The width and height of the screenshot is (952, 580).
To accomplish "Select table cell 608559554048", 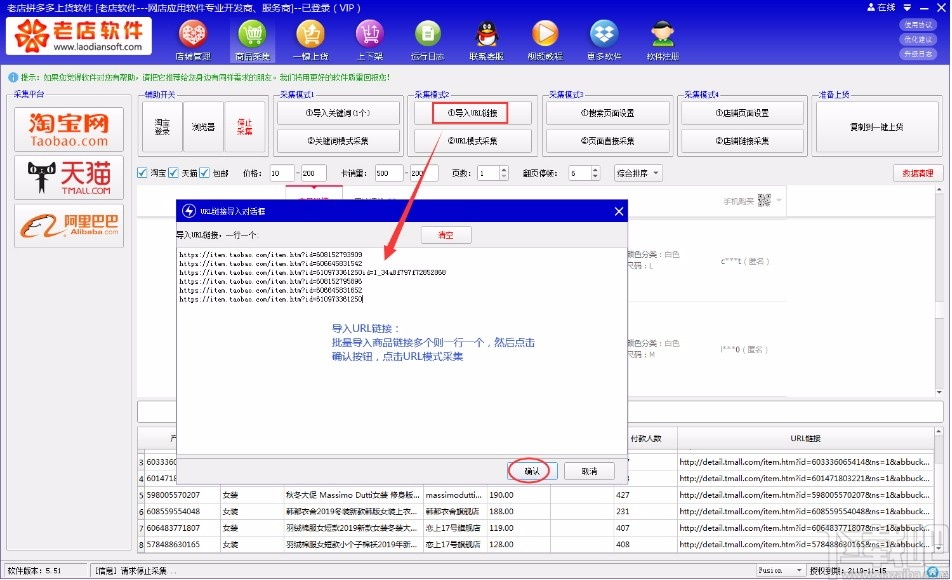I will pos(182,511).
